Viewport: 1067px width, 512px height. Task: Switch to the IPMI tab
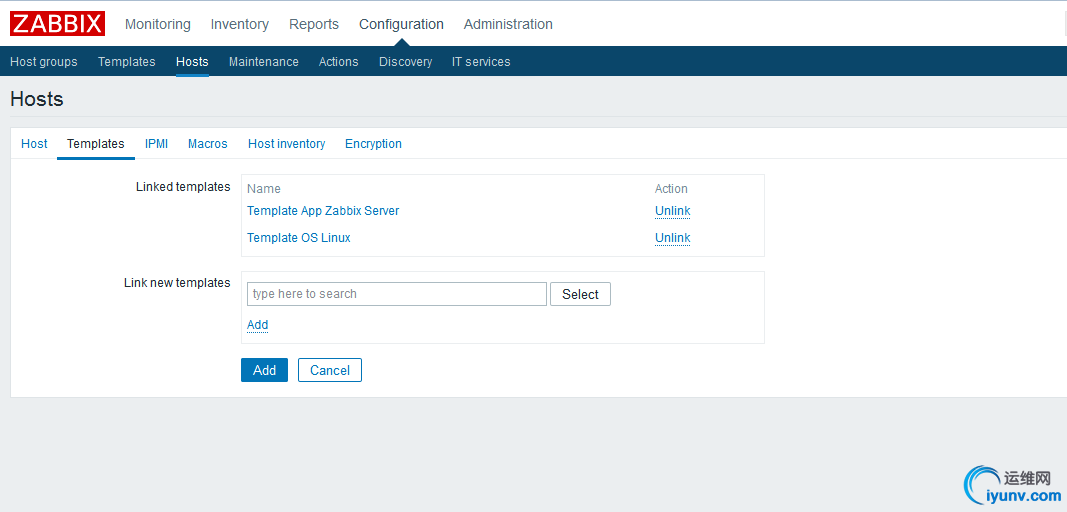tap(157, 144)
